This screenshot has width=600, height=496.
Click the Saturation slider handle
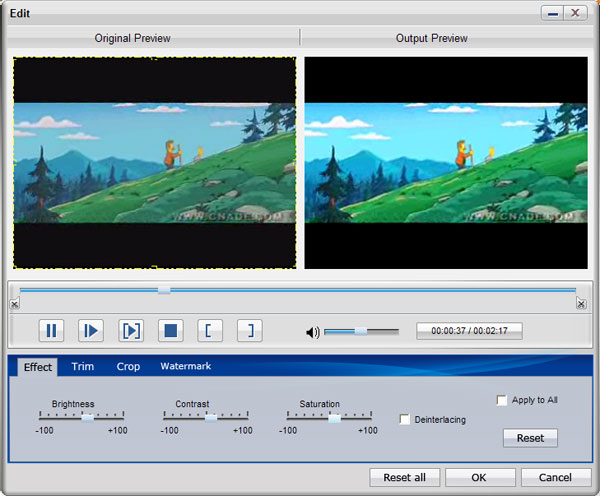334,418
